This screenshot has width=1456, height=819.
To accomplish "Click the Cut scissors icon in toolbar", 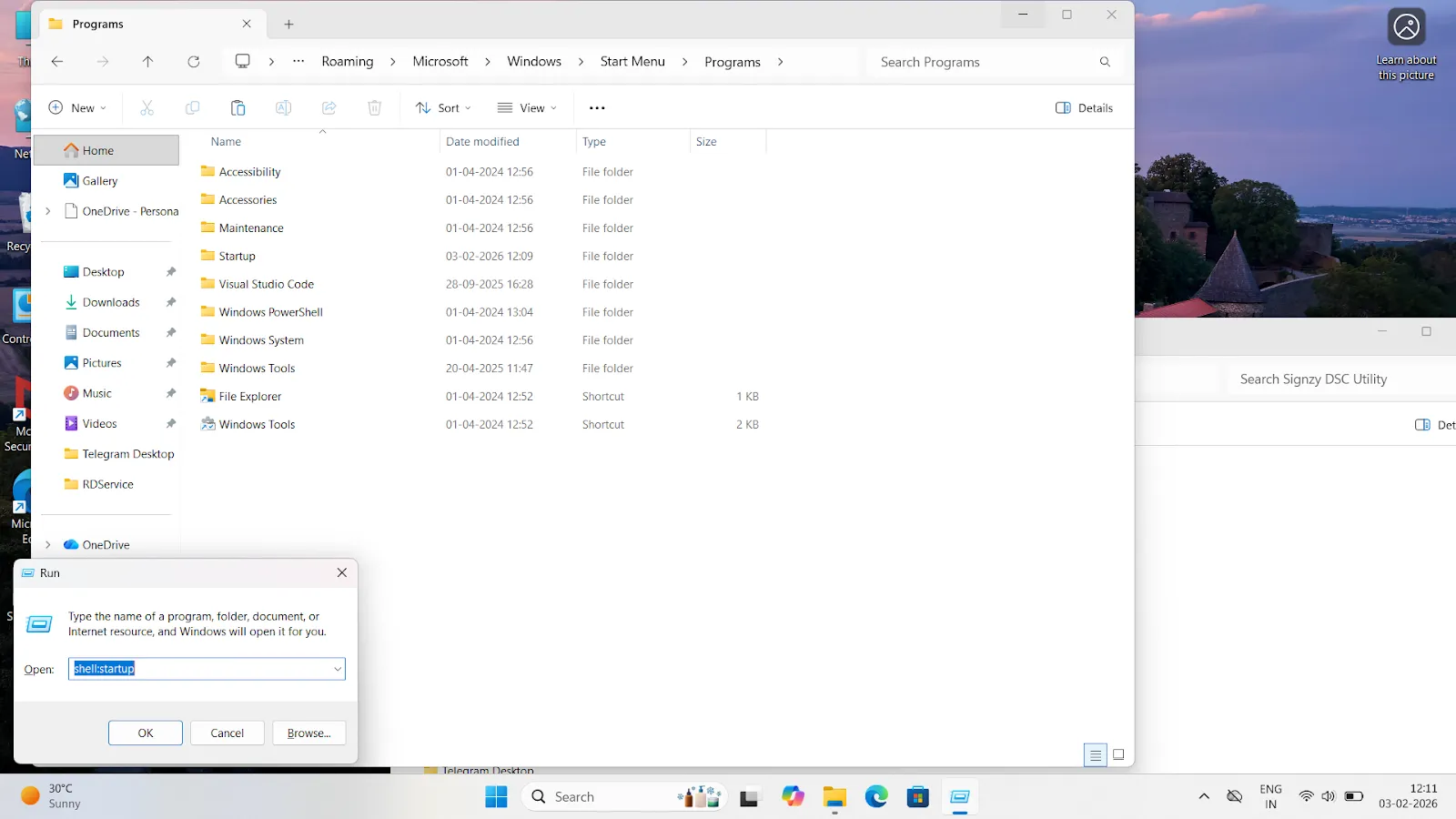I will click(147, 108).
